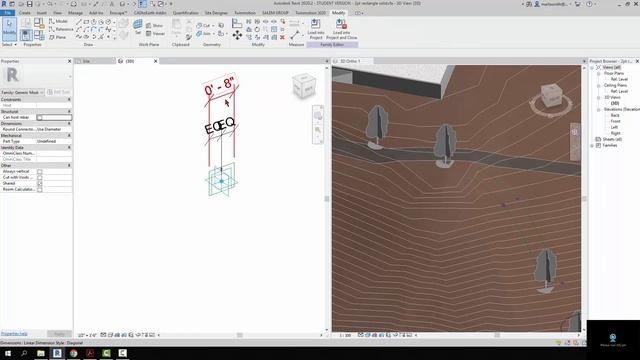Switch to the Site Designer ribbon tab
Image resolution: width=640 pixels, height=360 pixels.
[216, 13]
